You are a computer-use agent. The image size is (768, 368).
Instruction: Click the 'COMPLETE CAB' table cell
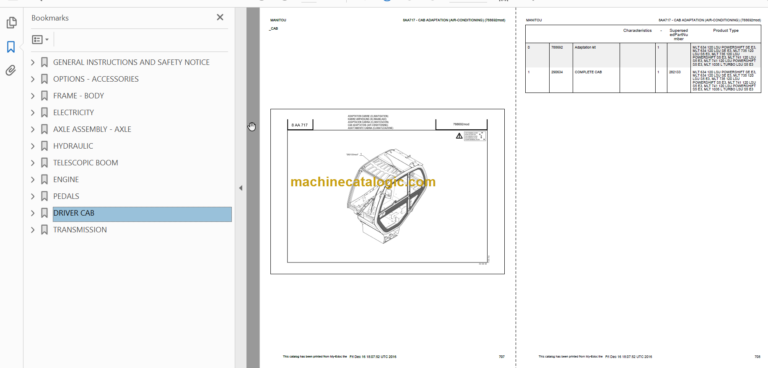point(596,80)
